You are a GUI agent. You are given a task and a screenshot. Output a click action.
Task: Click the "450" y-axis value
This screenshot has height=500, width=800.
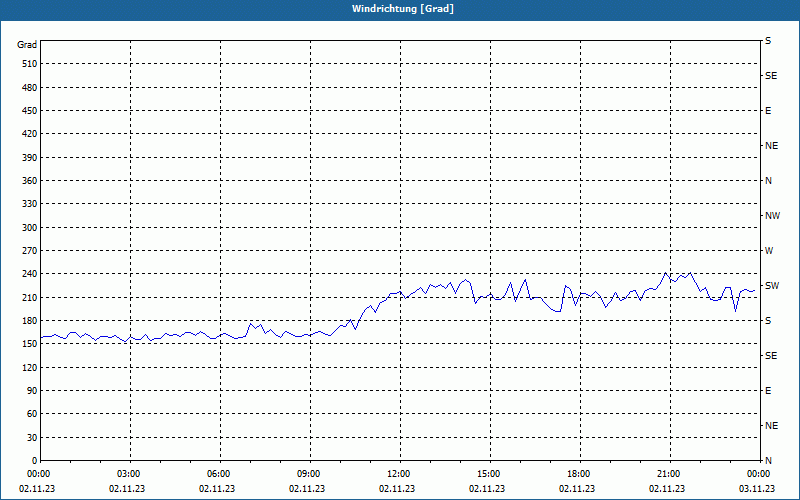(30, 111)
